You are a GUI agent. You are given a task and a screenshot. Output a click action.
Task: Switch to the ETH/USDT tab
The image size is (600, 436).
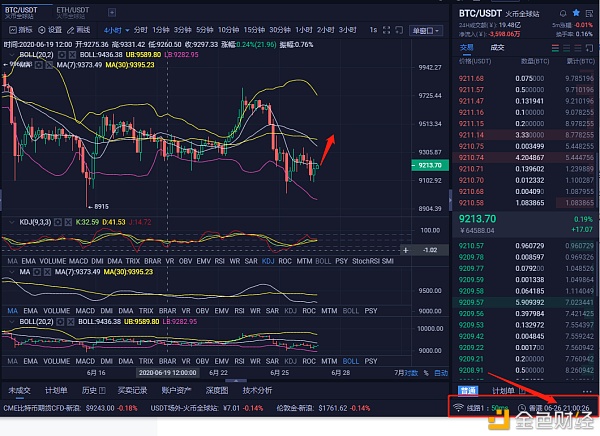73,13
